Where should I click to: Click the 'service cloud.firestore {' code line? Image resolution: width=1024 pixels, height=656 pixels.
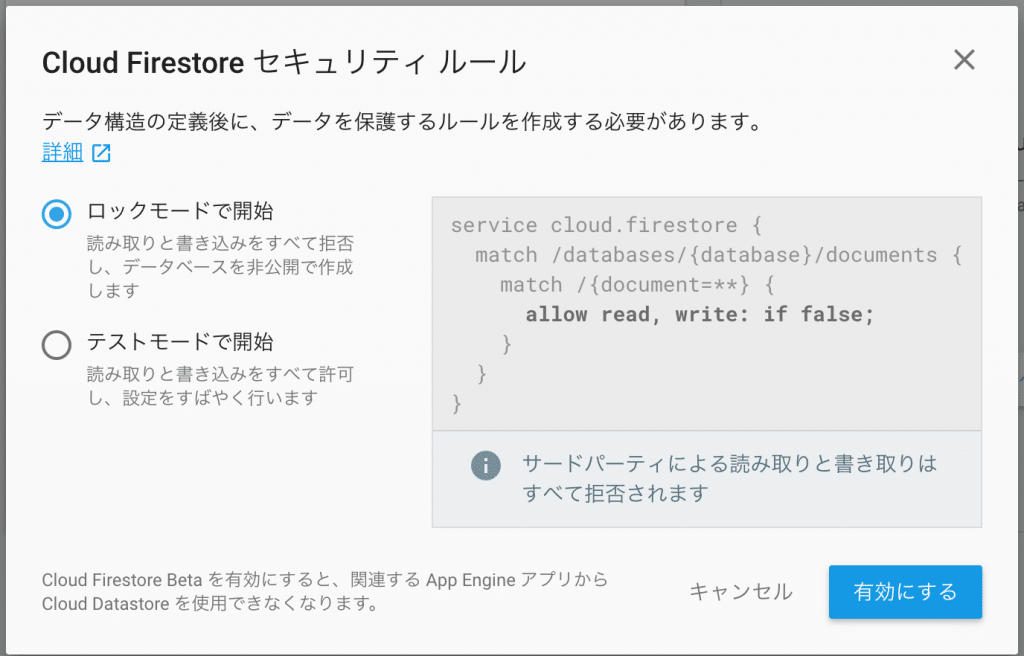click(x=606, y=225)
